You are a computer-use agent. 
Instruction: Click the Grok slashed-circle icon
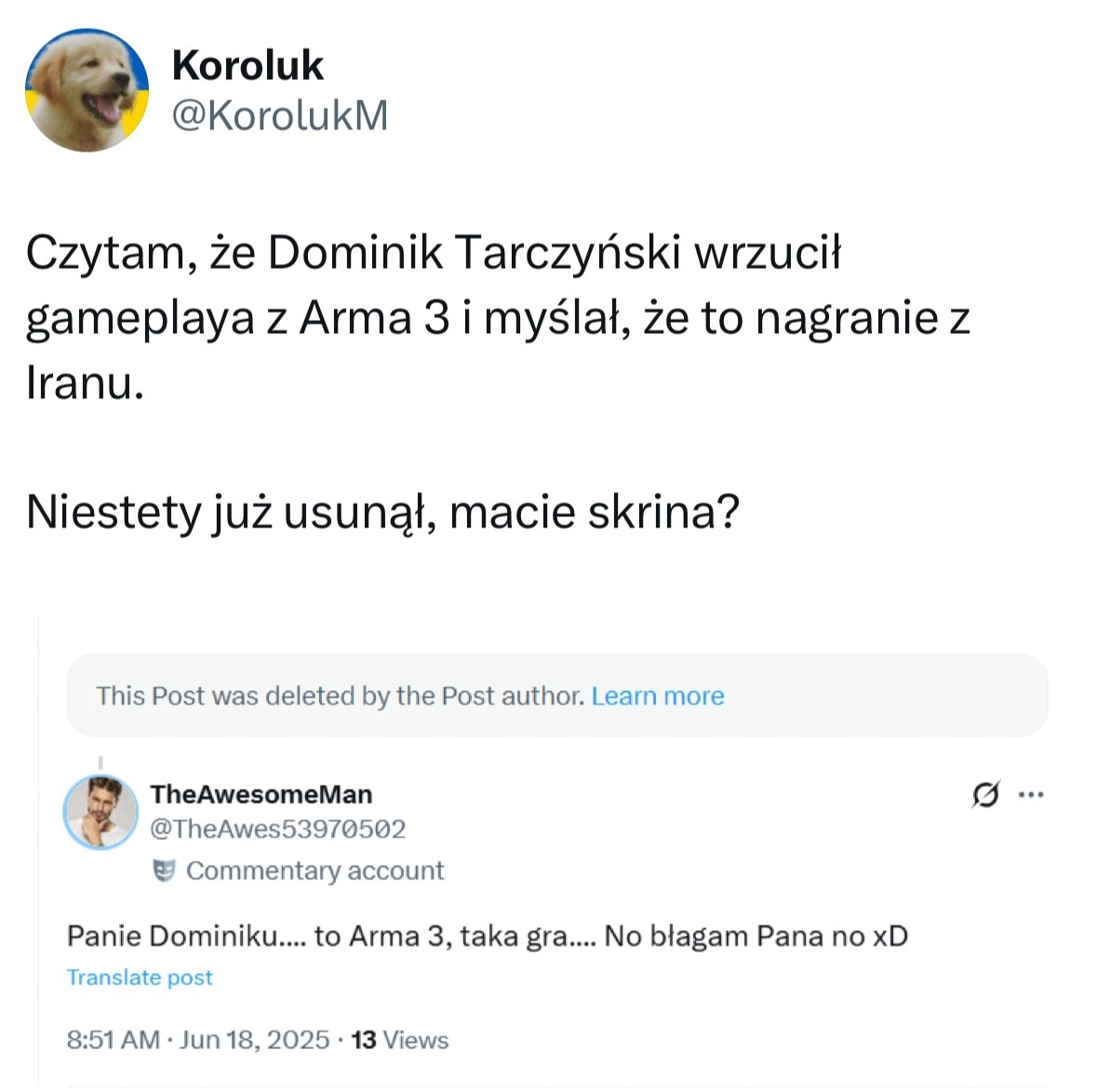coord(985,794)
